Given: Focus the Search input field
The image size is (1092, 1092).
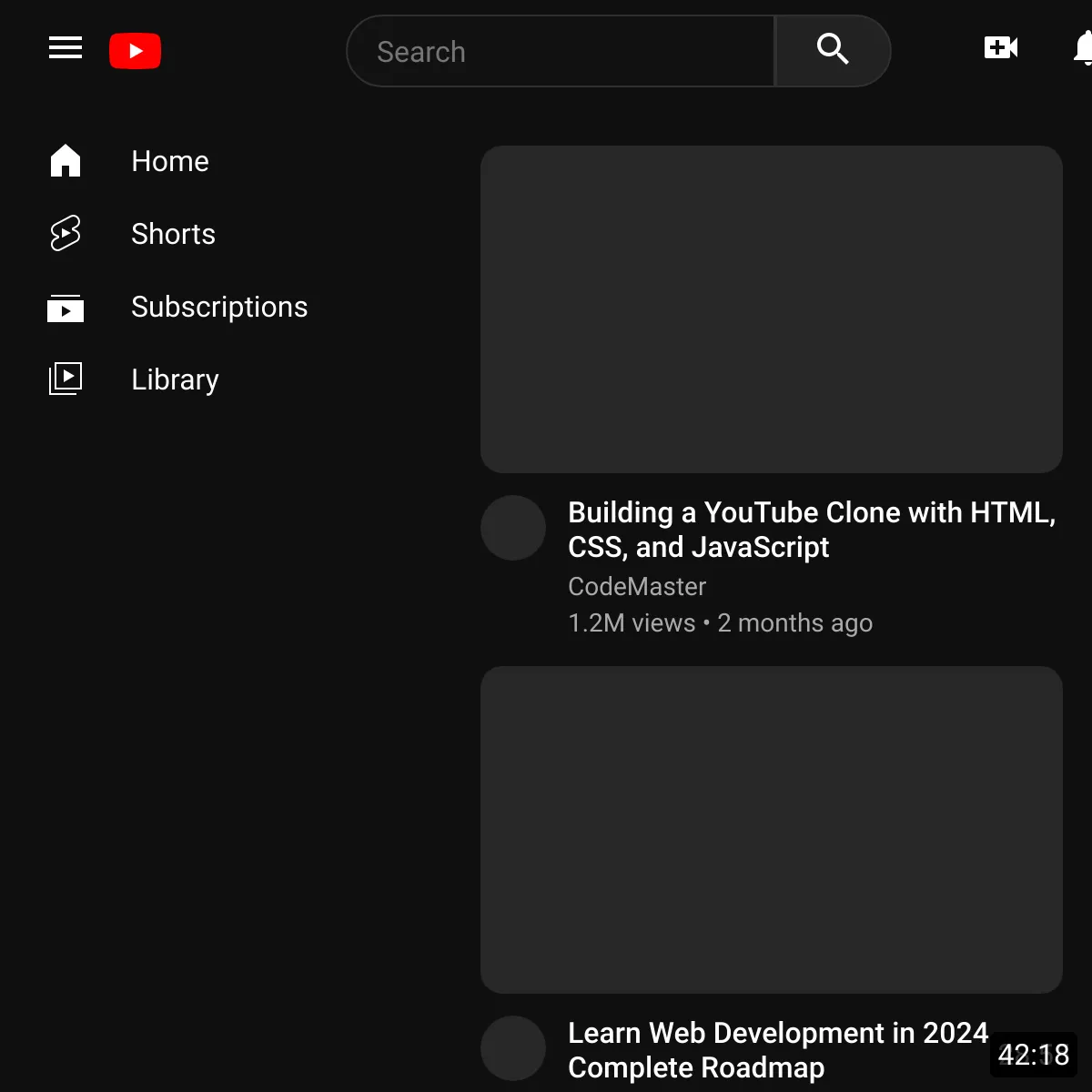Looking at the screenshot, I should [561, 51].
